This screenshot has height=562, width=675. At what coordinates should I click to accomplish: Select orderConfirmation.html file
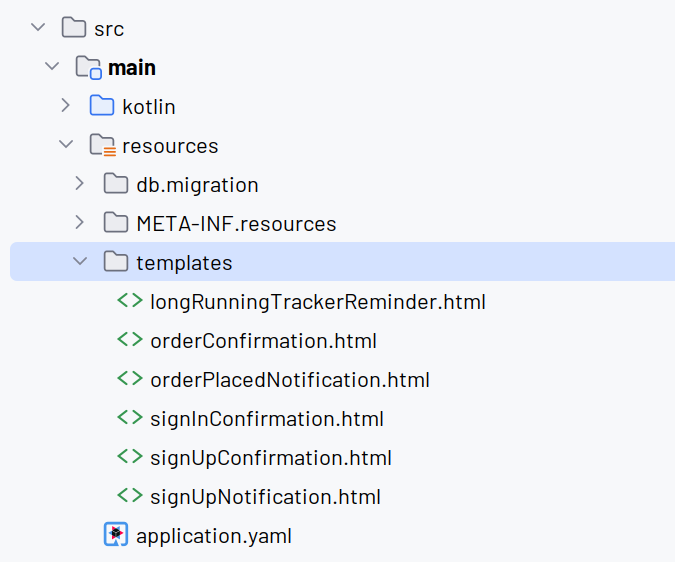[263, 341]
